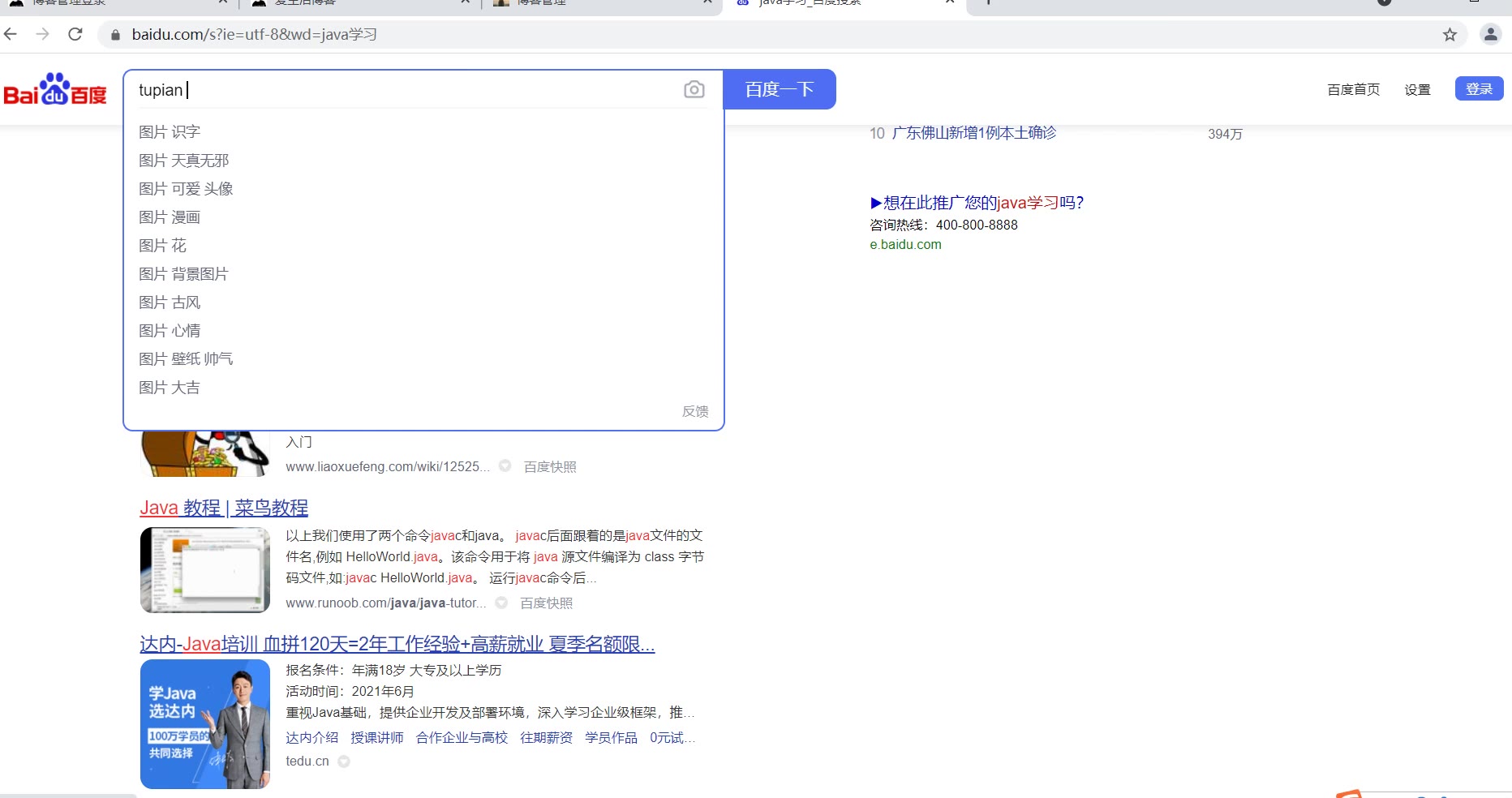Choose suggestion 图片 可爱 头像
This screenshot has width=1512, height=798.
pos(423,188)
